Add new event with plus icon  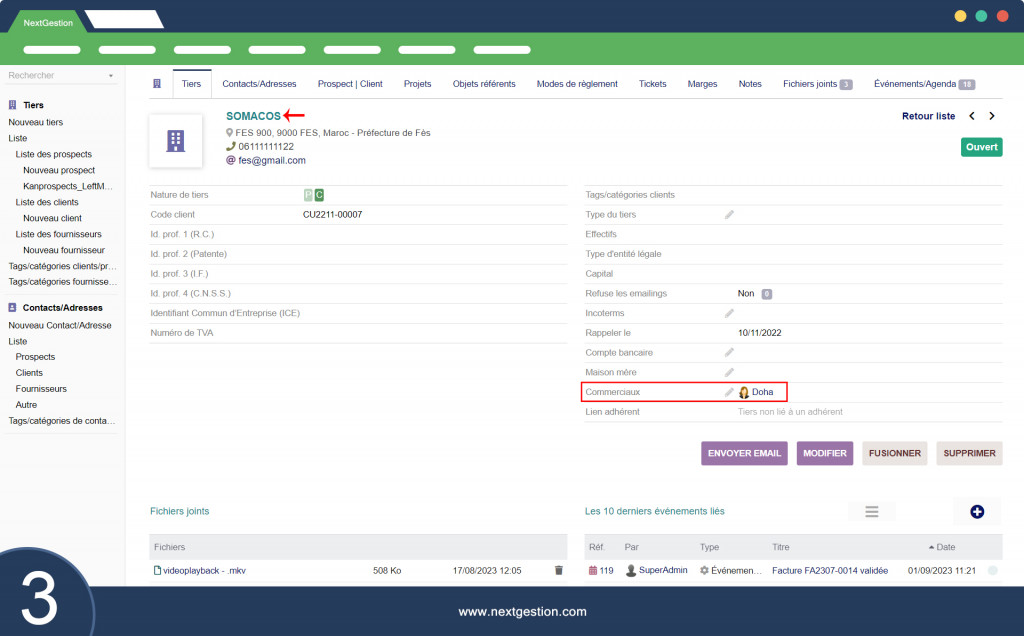[x=977, y=511]
